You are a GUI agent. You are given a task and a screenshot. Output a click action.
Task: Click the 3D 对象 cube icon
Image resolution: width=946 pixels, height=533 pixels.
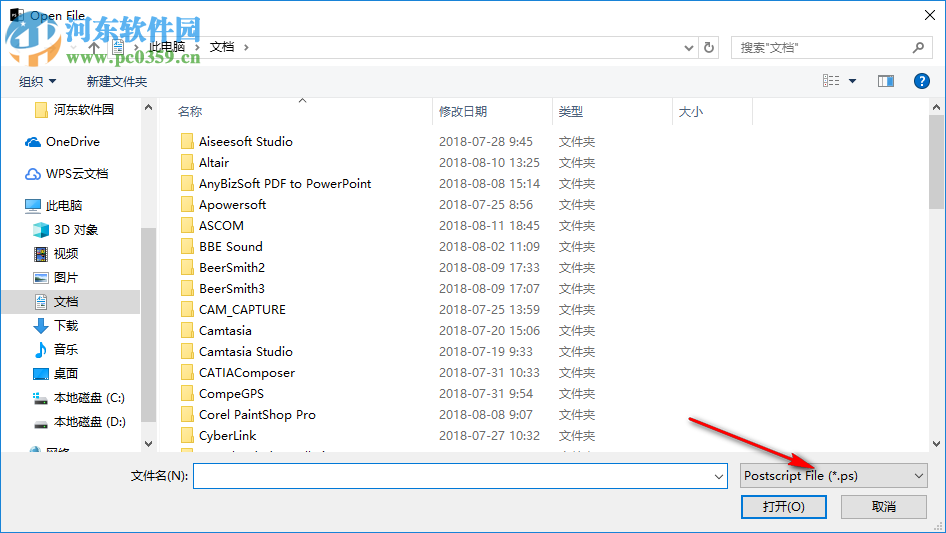pyautogui.click(x=40, y=230)
